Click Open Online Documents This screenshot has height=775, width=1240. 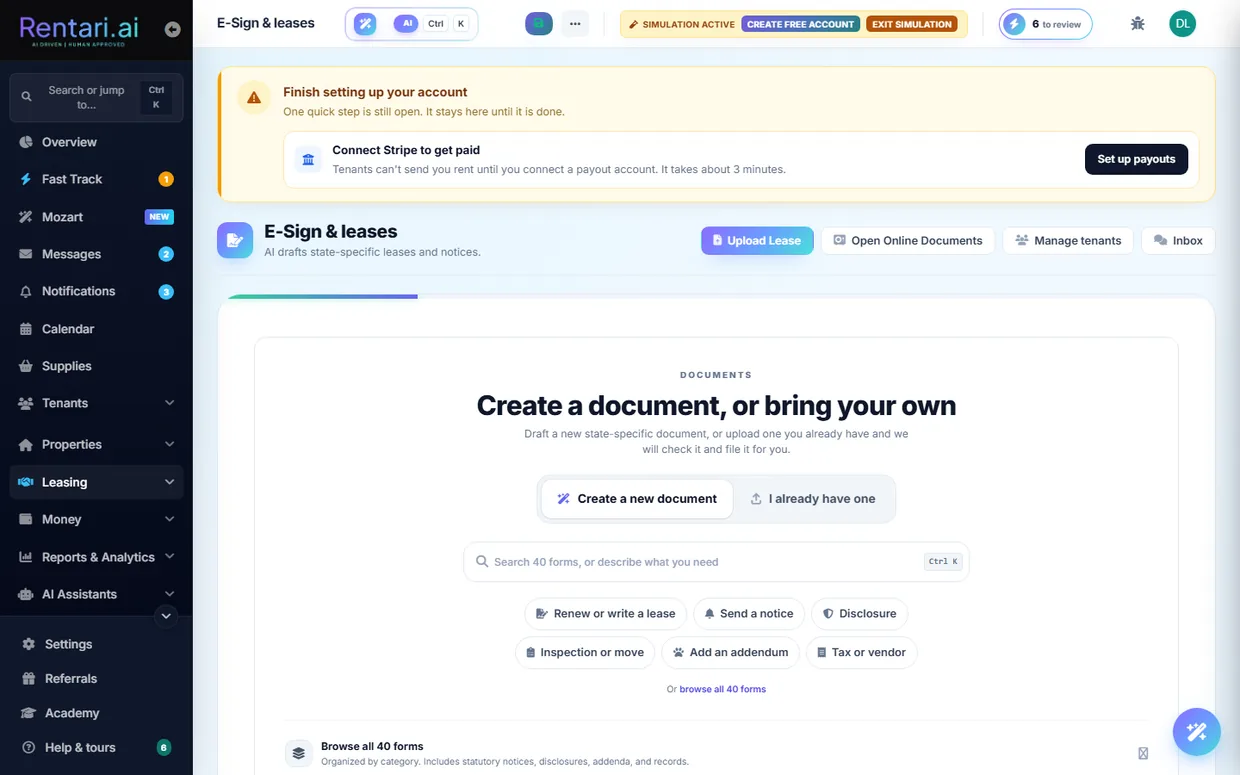908,240
